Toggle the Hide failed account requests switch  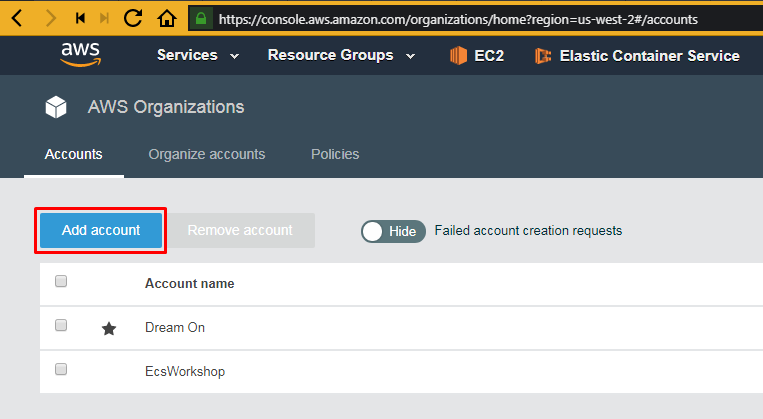point(393,231)
